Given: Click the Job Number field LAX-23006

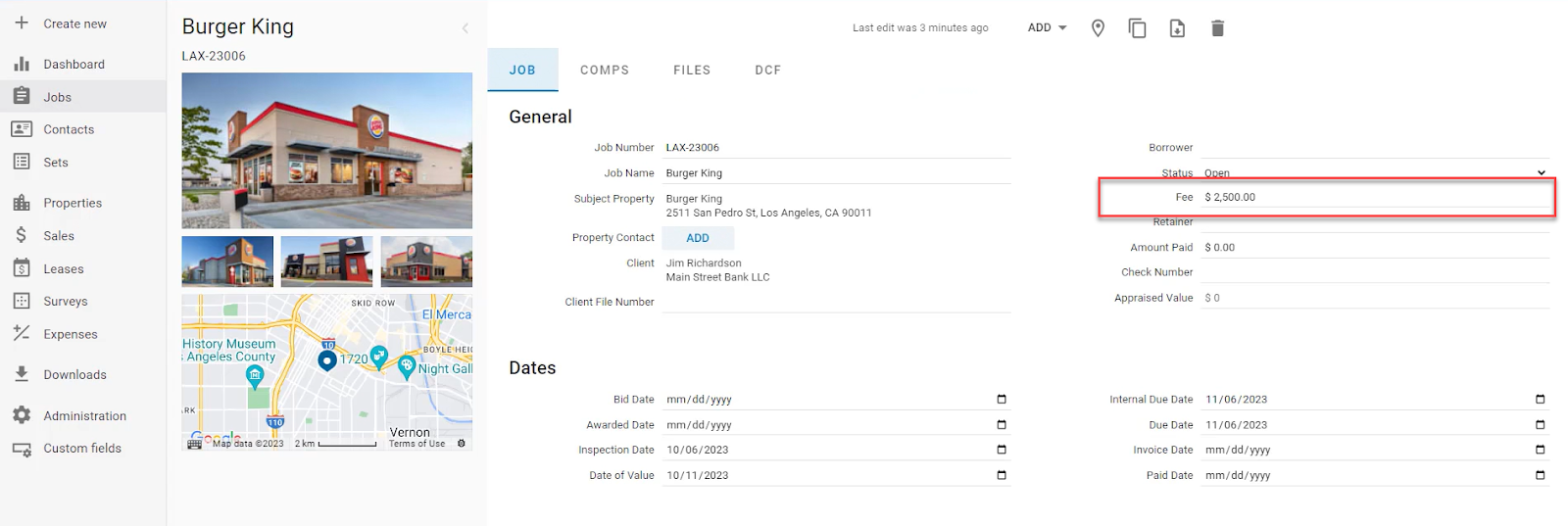Looking at the screenshot, I should click(836, 148).
